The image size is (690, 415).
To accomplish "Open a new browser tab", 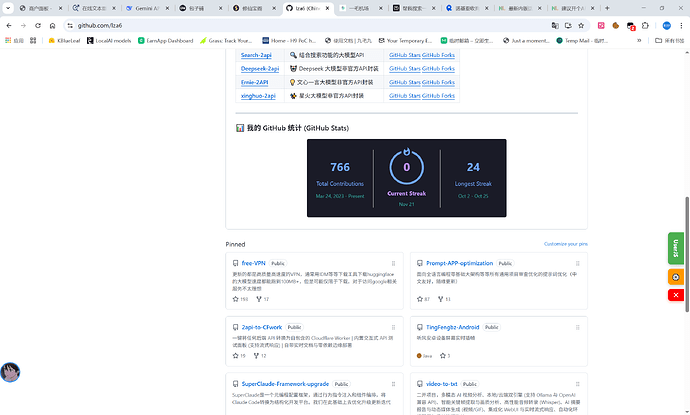I will tap(607, 8).
